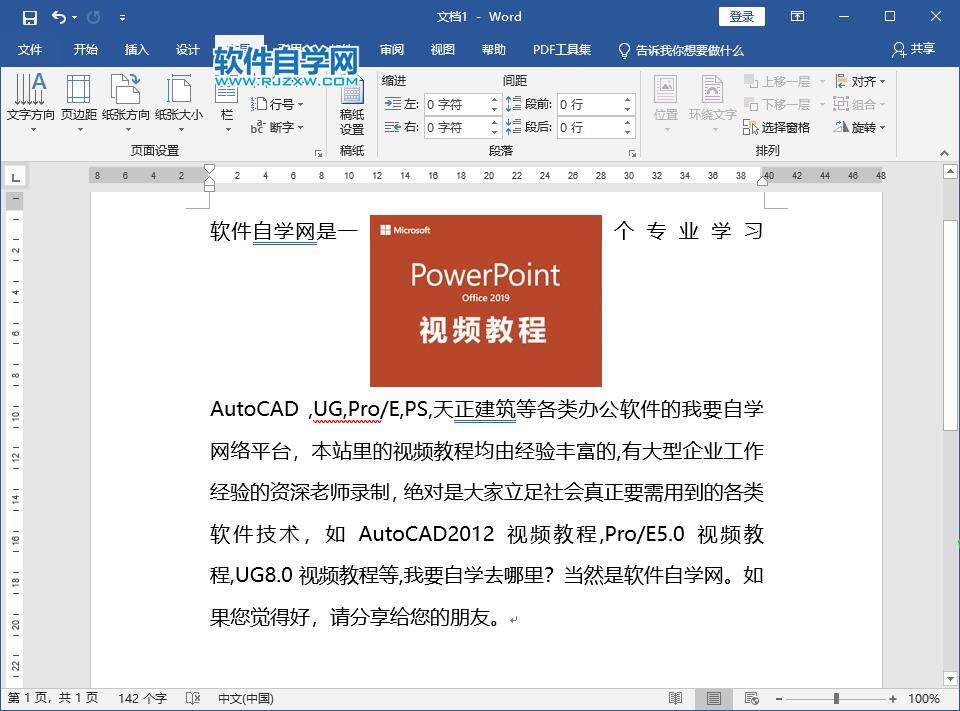The image size is (960, 711).
Task: Expand the 下移一层 dropdown arrow
Action: tap(822, 105)
